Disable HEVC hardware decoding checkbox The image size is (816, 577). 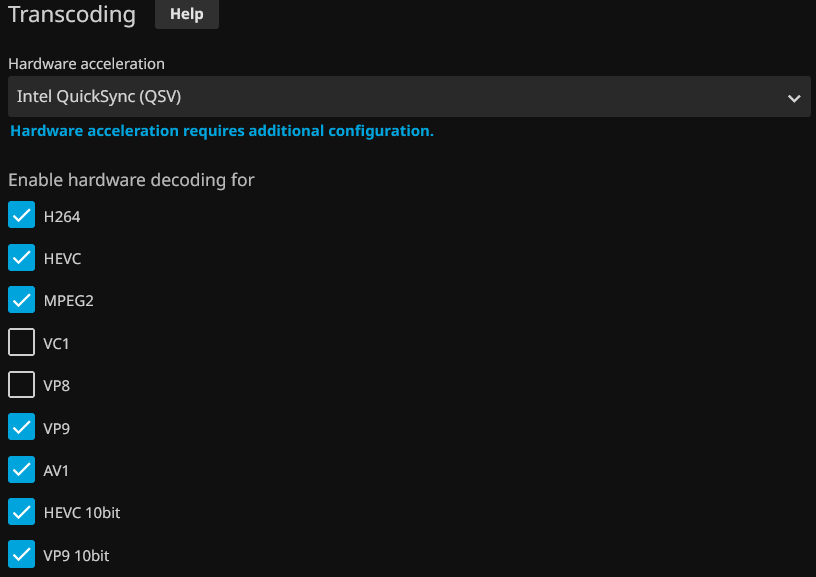coord(21,258)
